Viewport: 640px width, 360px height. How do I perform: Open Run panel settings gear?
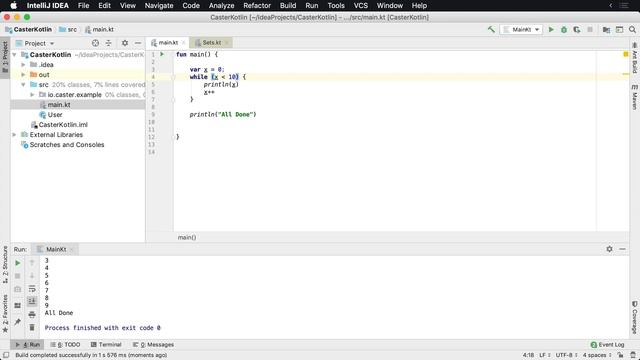coord(609,249)
